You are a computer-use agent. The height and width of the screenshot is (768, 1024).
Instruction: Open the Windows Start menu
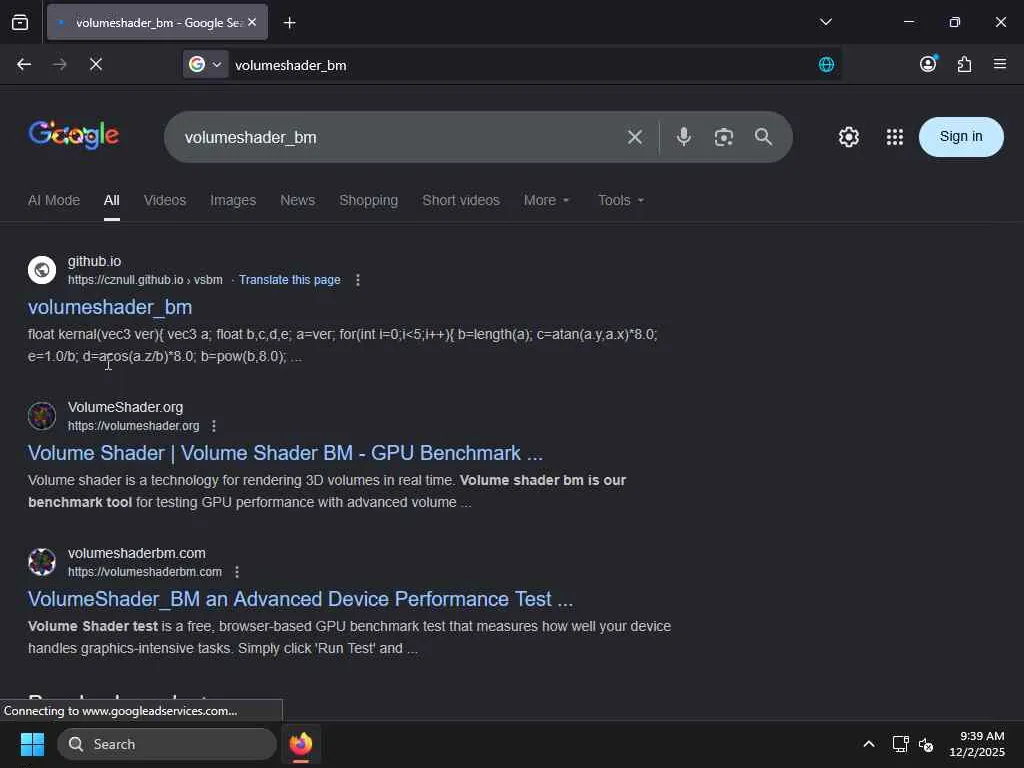coord(32,744)
